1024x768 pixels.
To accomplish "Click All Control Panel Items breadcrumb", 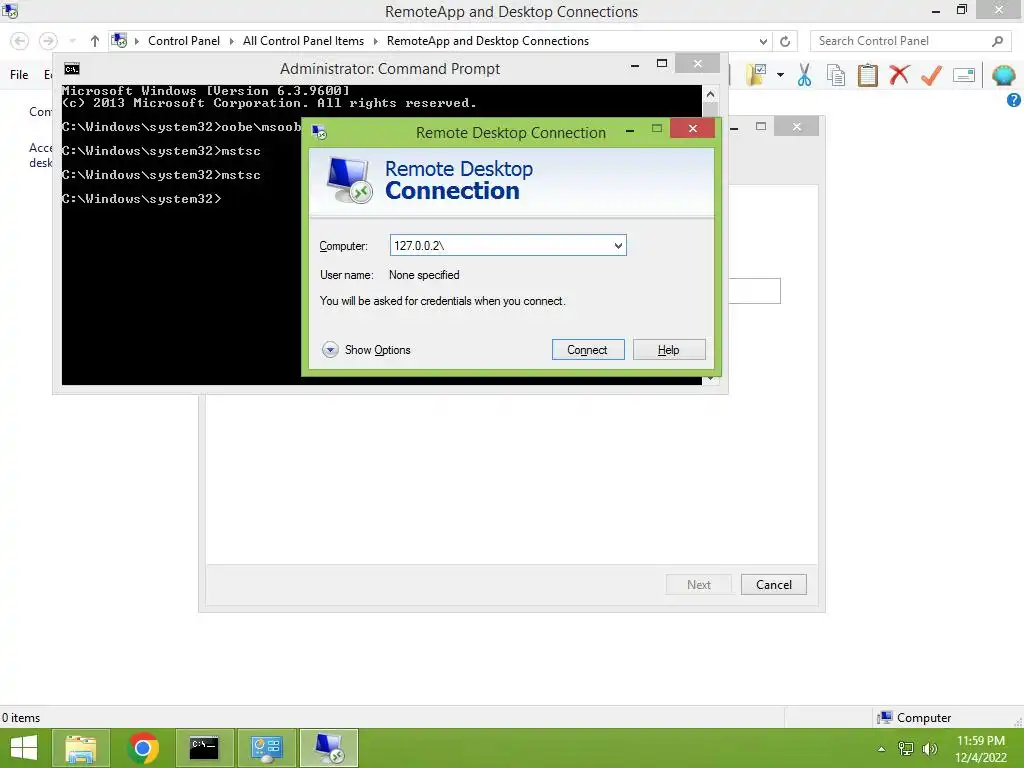I will pos(303,40).
